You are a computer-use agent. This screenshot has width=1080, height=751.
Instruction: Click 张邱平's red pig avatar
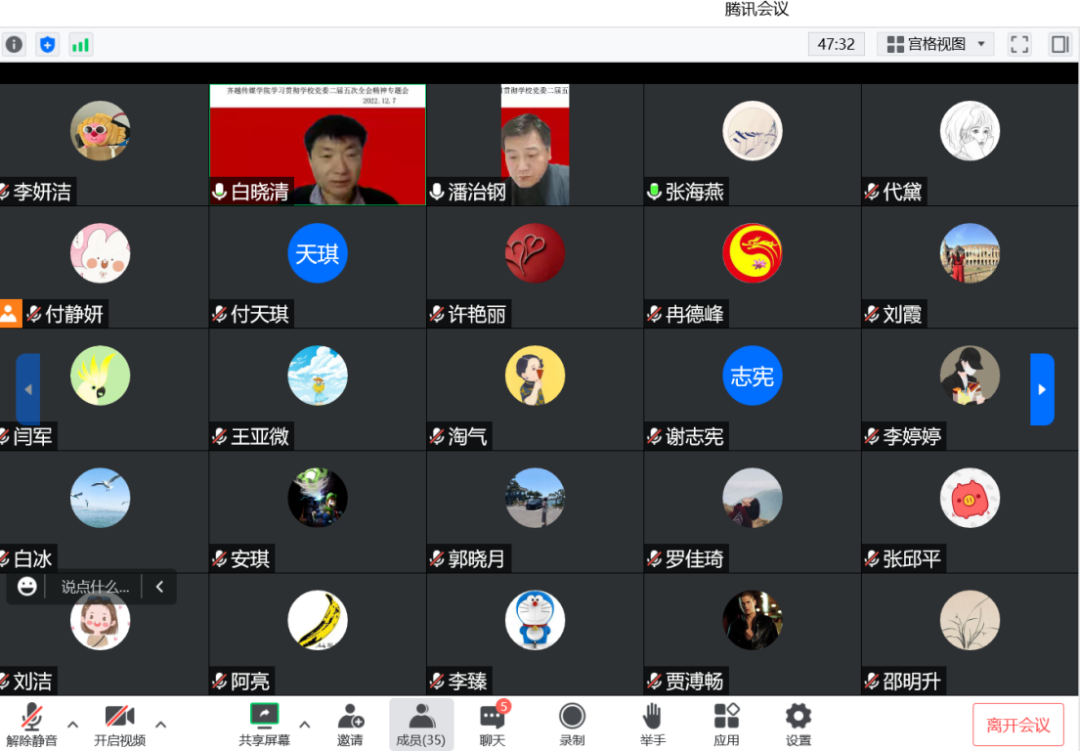coord(970,497)
